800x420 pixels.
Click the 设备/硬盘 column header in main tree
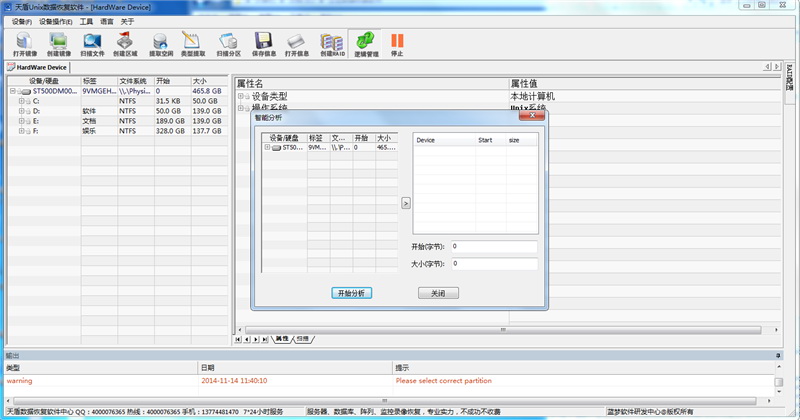coord(44,81)
